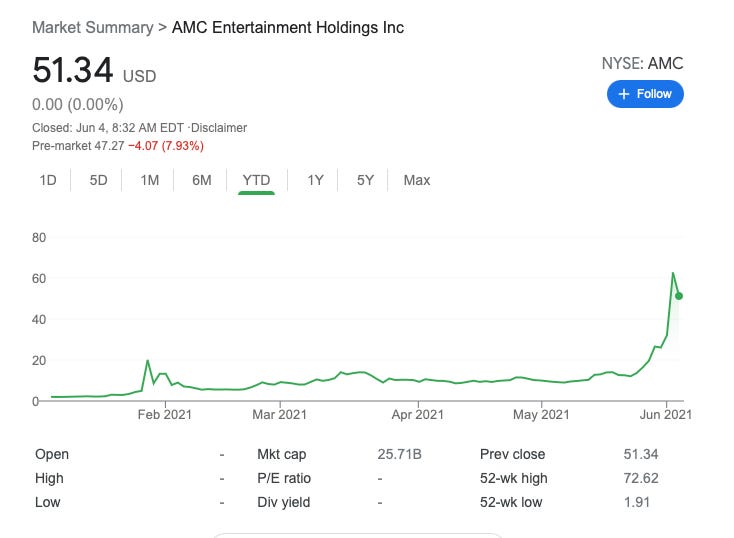Image resolution: width=734 pixels, height=538 pixels.
Task: Click the 20 y-axis label
Action: coord(39,361)
